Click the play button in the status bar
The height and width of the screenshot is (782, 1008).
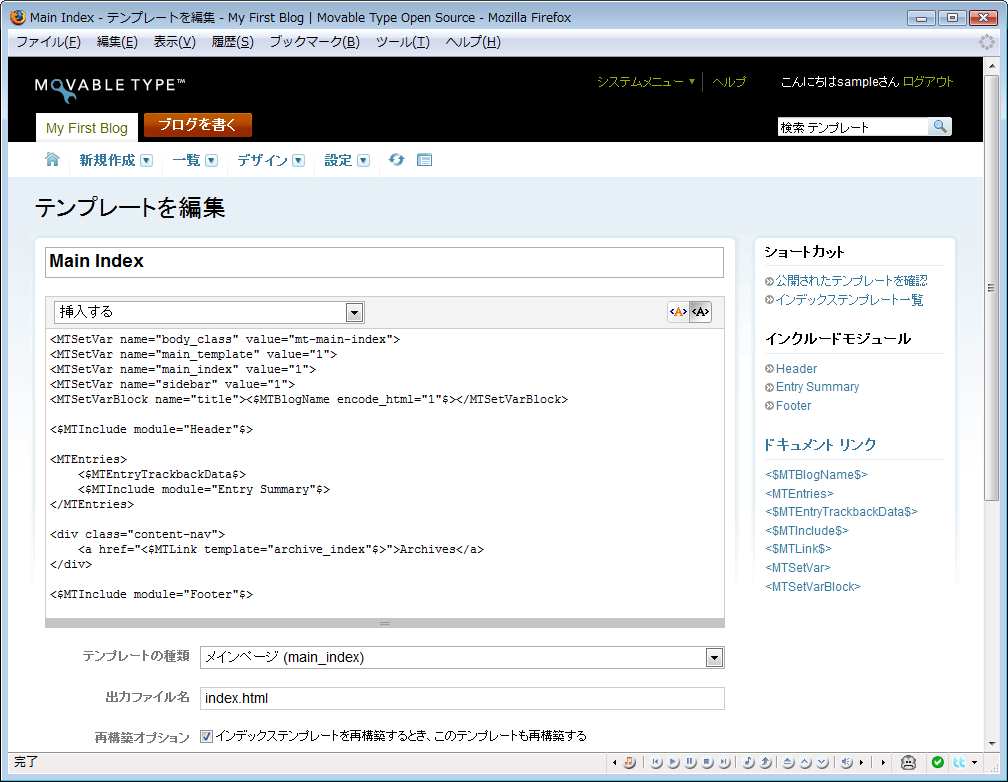pos(674,763)
